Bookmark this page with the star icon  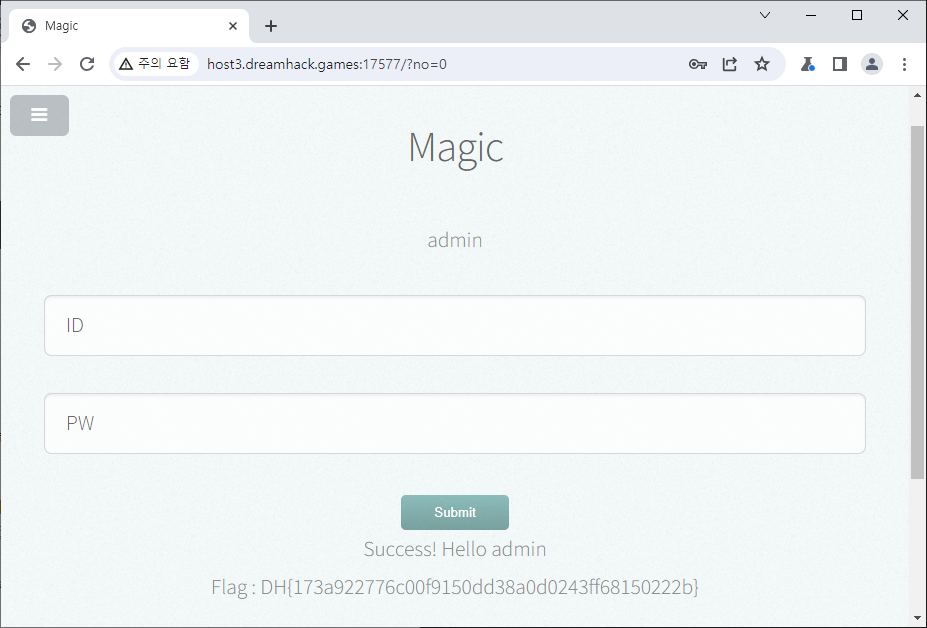[x=762, y=64]
